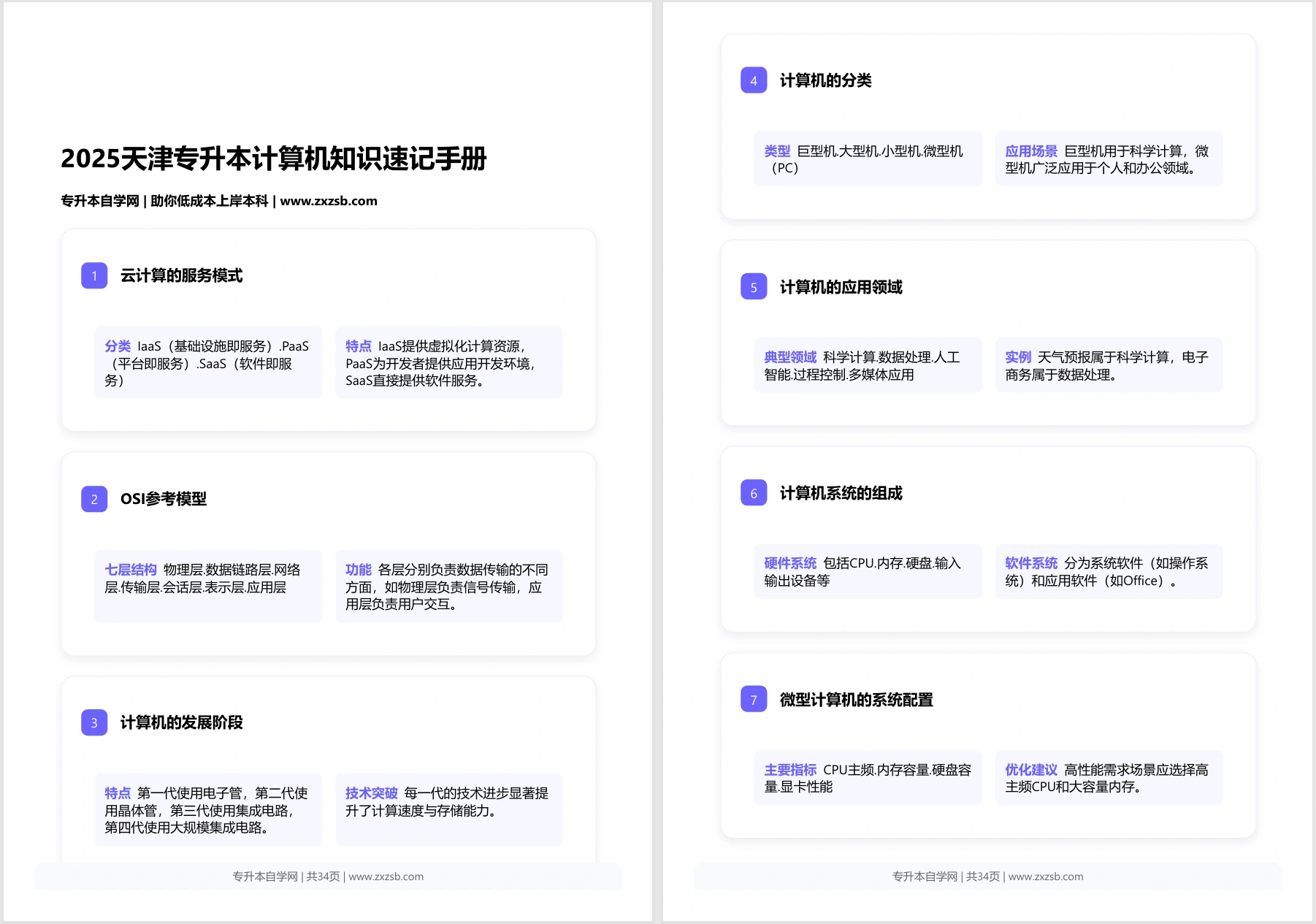Select the 功能 card about 各层分别负责数据传输
The image size is (1316, 924).
tap(449, 586)
